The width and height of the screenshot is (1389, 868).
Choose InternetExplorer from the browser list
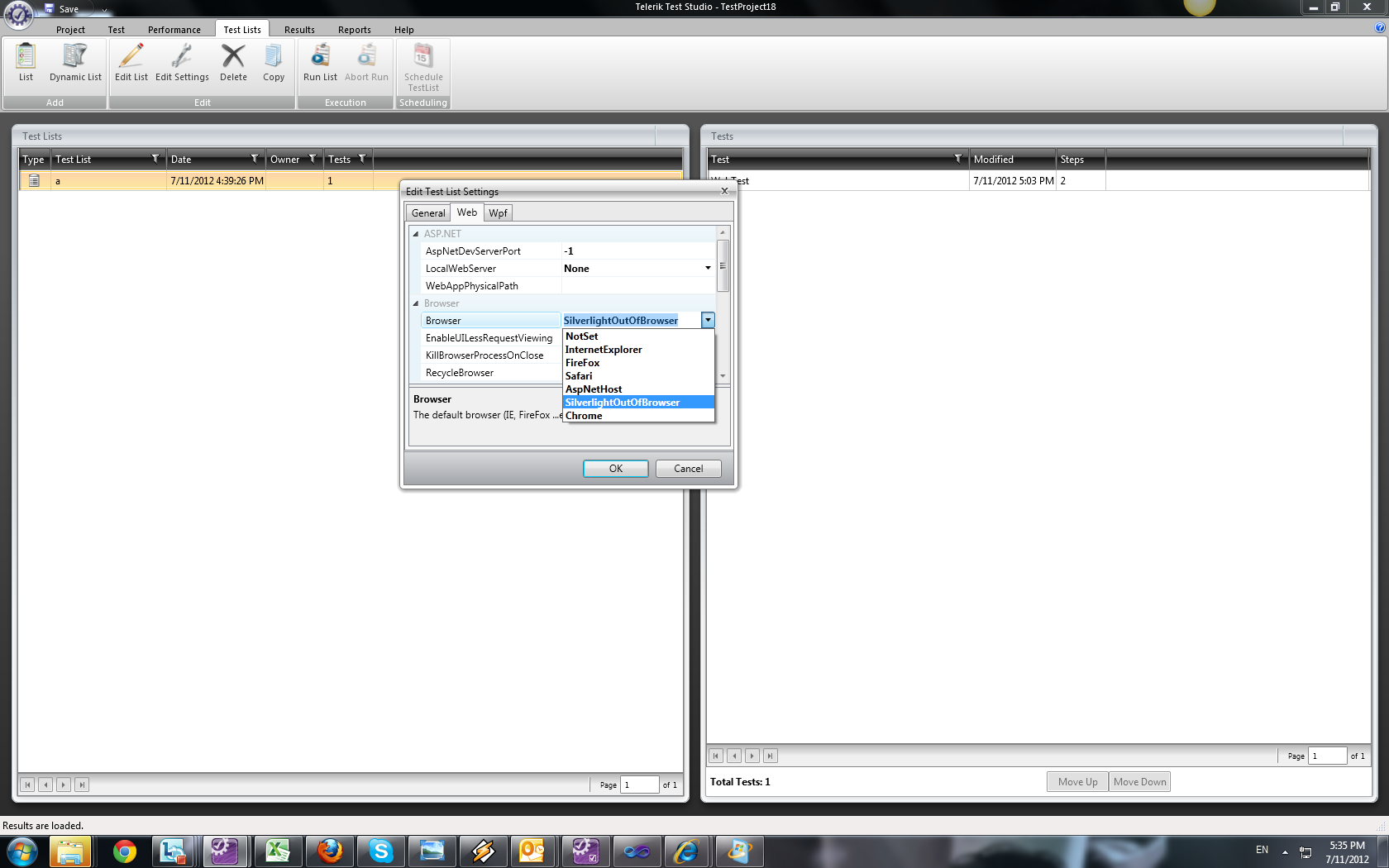[x=638, y=350]
